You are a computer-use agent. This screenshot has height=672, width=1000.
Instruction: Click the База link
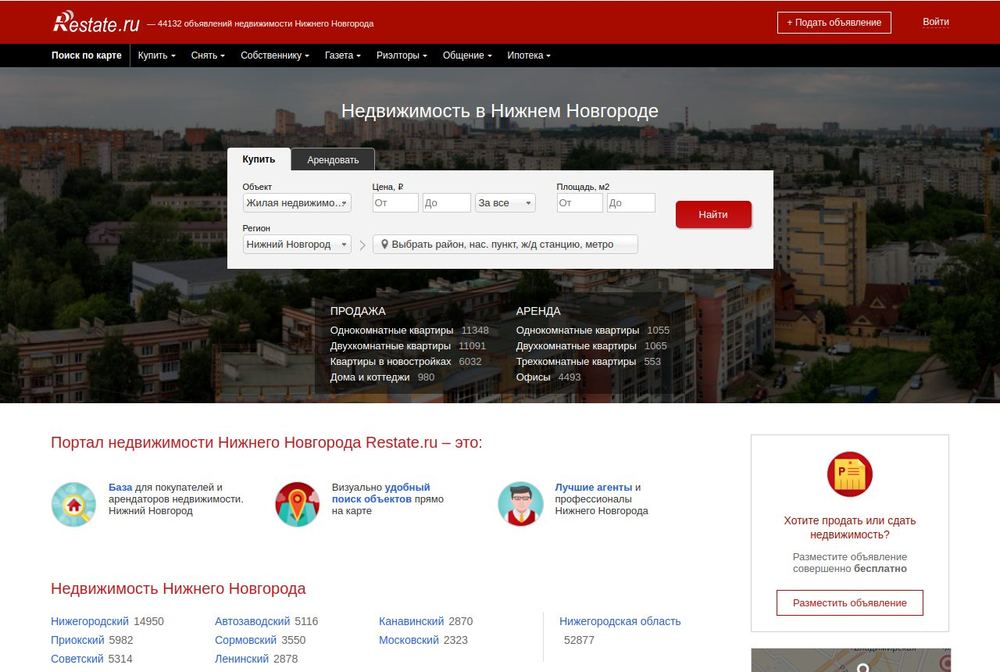pos(120,487)
